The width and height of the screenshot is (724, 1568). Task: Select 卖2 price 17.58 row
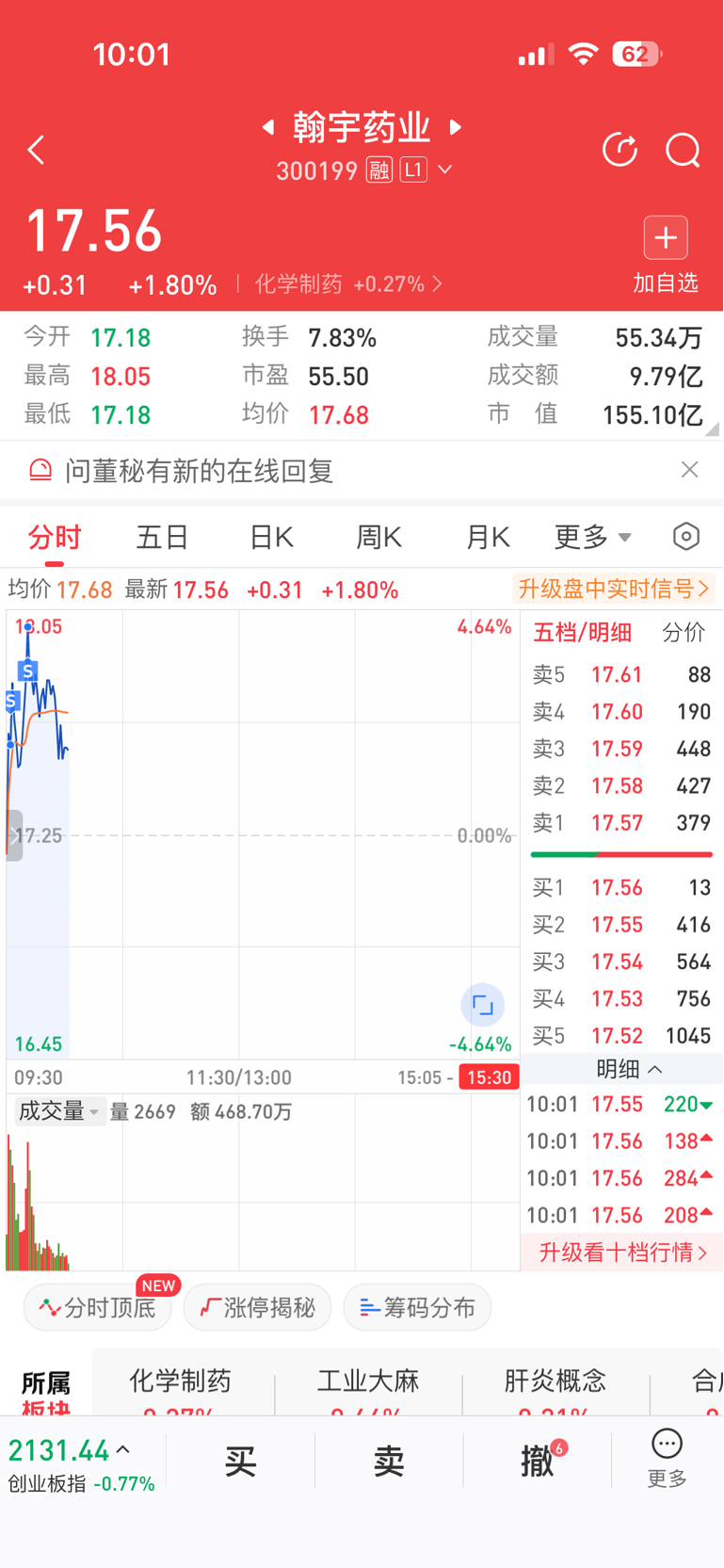(x=621, y=785)
